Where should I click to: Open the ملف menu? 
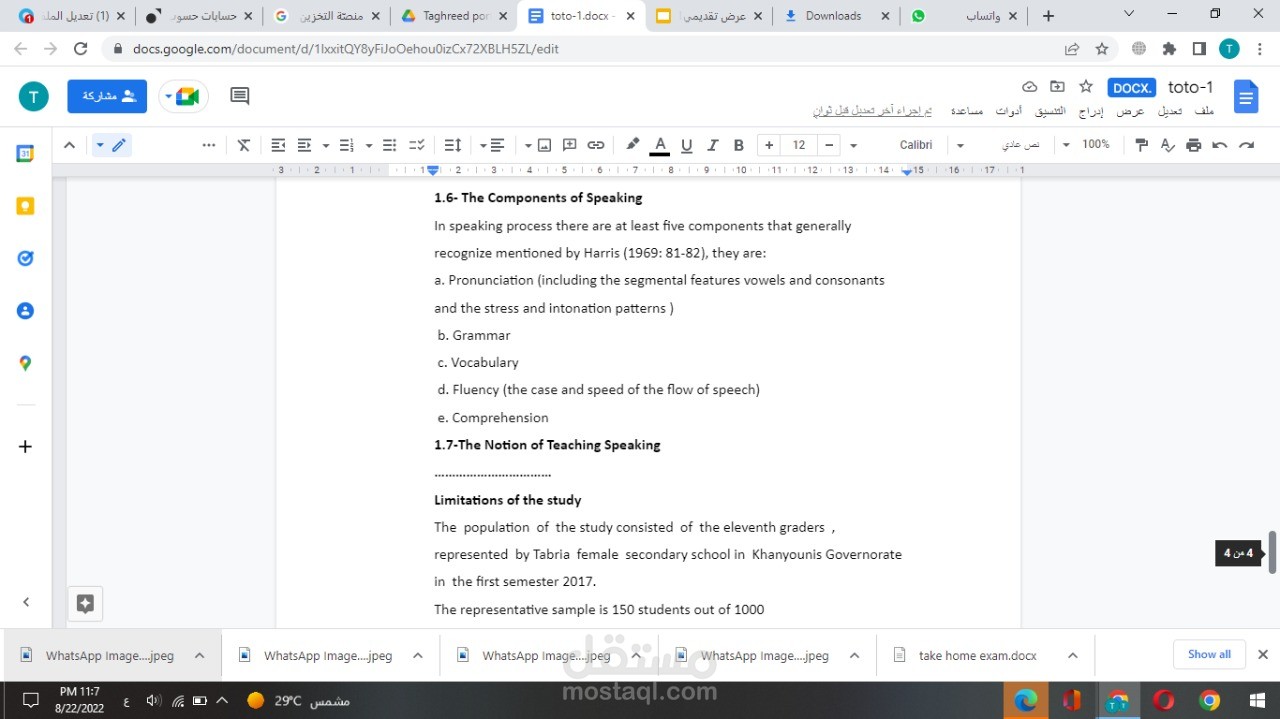tap(1204, 111)
